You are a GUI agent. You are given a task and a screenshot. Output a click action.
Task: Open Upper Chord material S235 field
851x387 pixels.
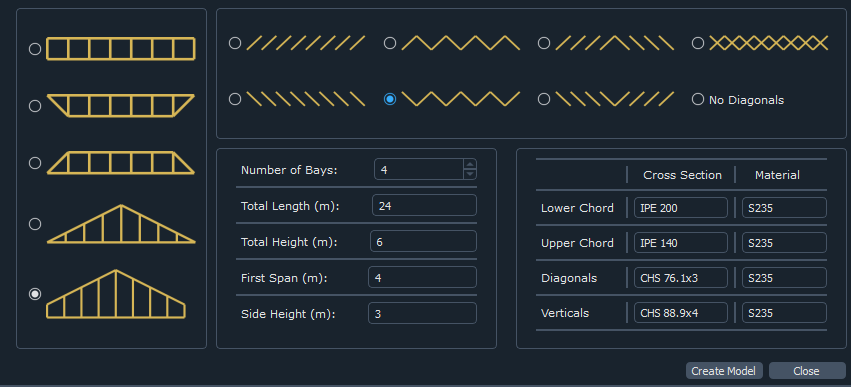click(x=784, y=243)
